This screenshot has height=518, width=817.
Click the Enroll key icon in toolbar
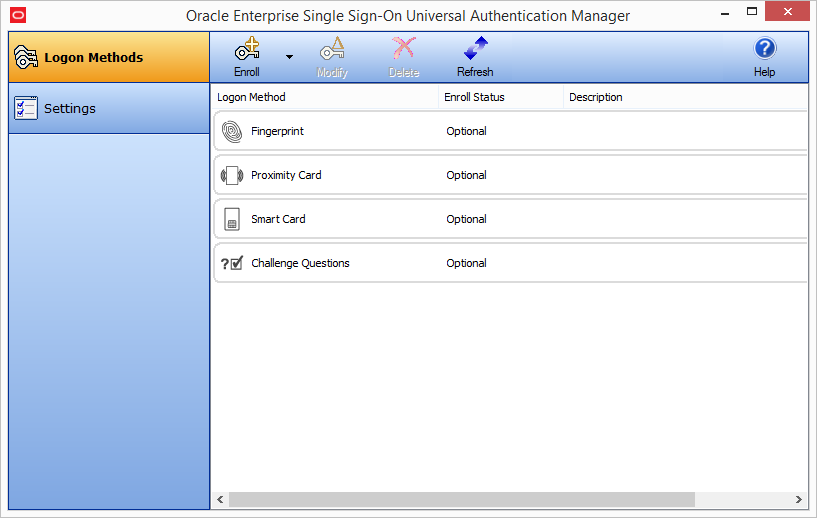(x=247, y=49)
